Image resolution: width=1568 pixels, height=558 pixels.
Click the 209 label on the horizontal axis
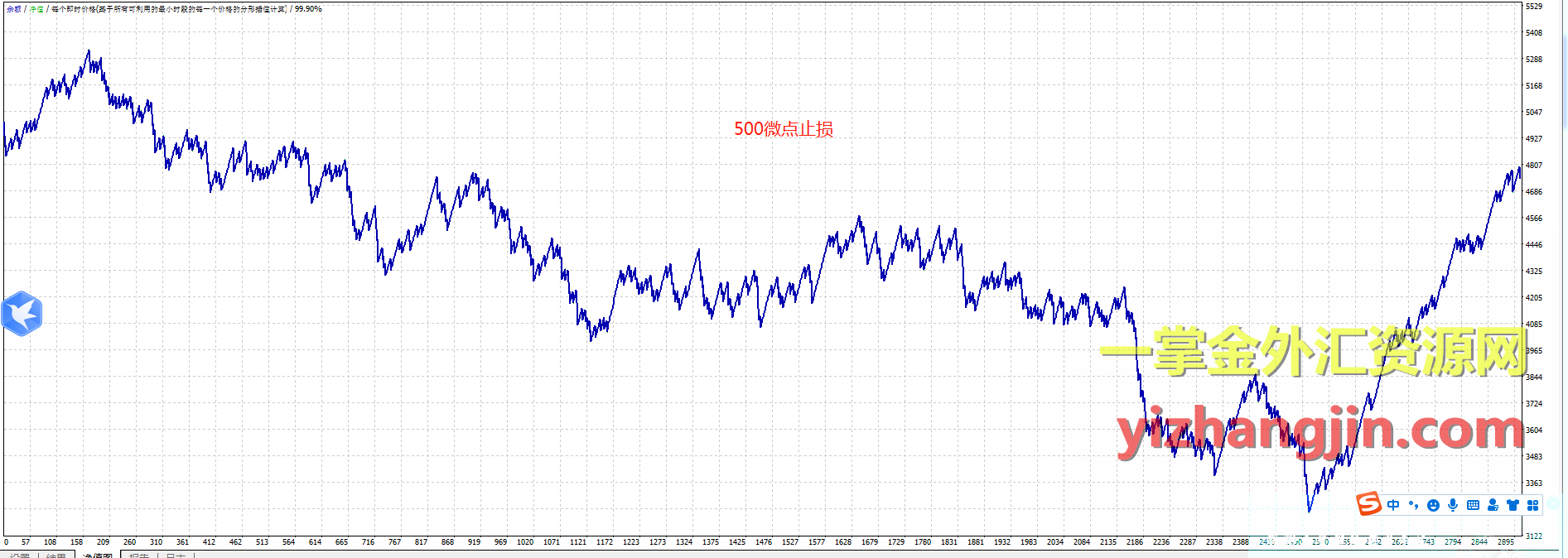pyautogui.click(x=103, y=542)
